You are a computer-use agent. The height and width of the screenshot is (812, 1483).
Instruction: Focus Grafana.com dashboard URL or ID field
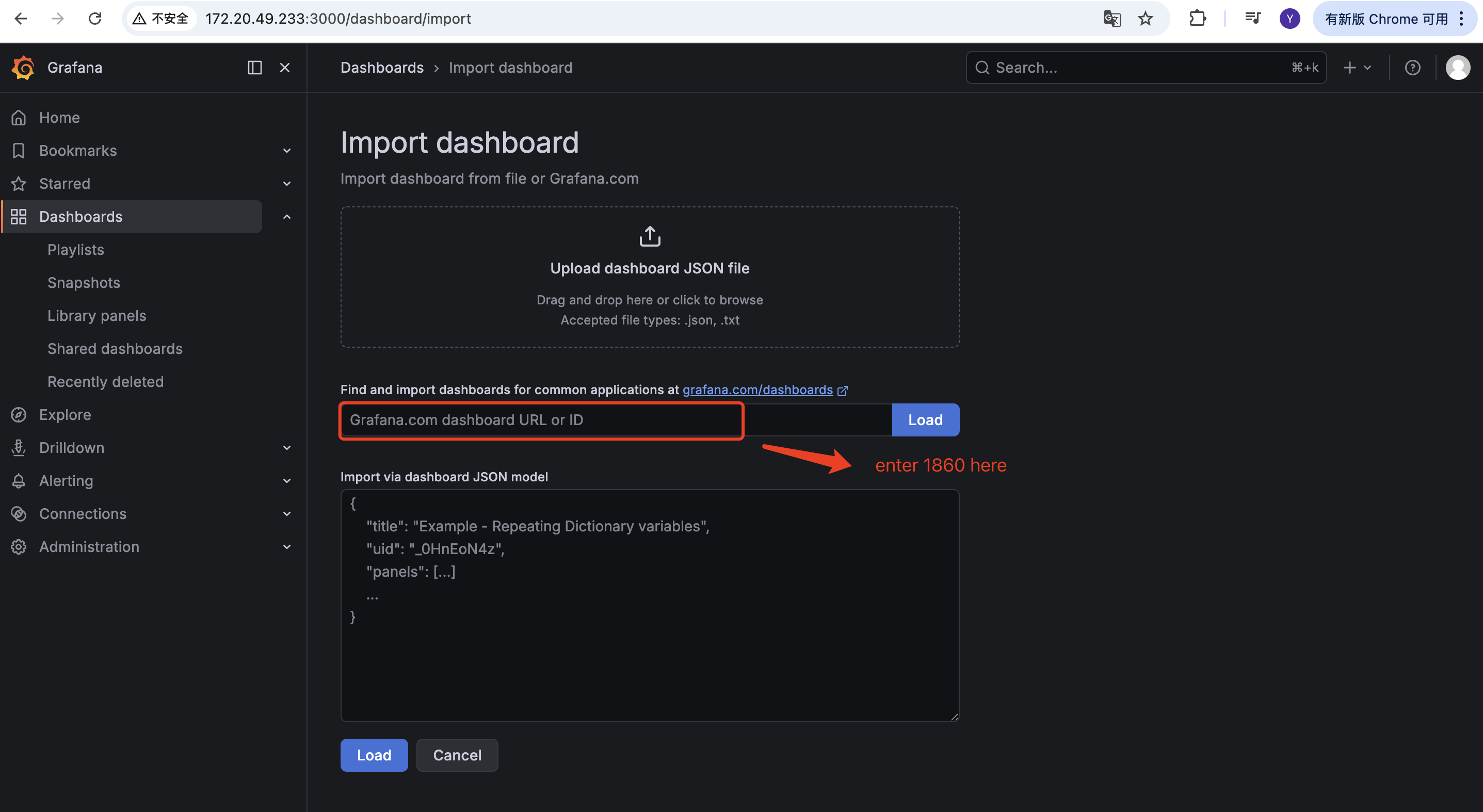(x=616, y=419)
